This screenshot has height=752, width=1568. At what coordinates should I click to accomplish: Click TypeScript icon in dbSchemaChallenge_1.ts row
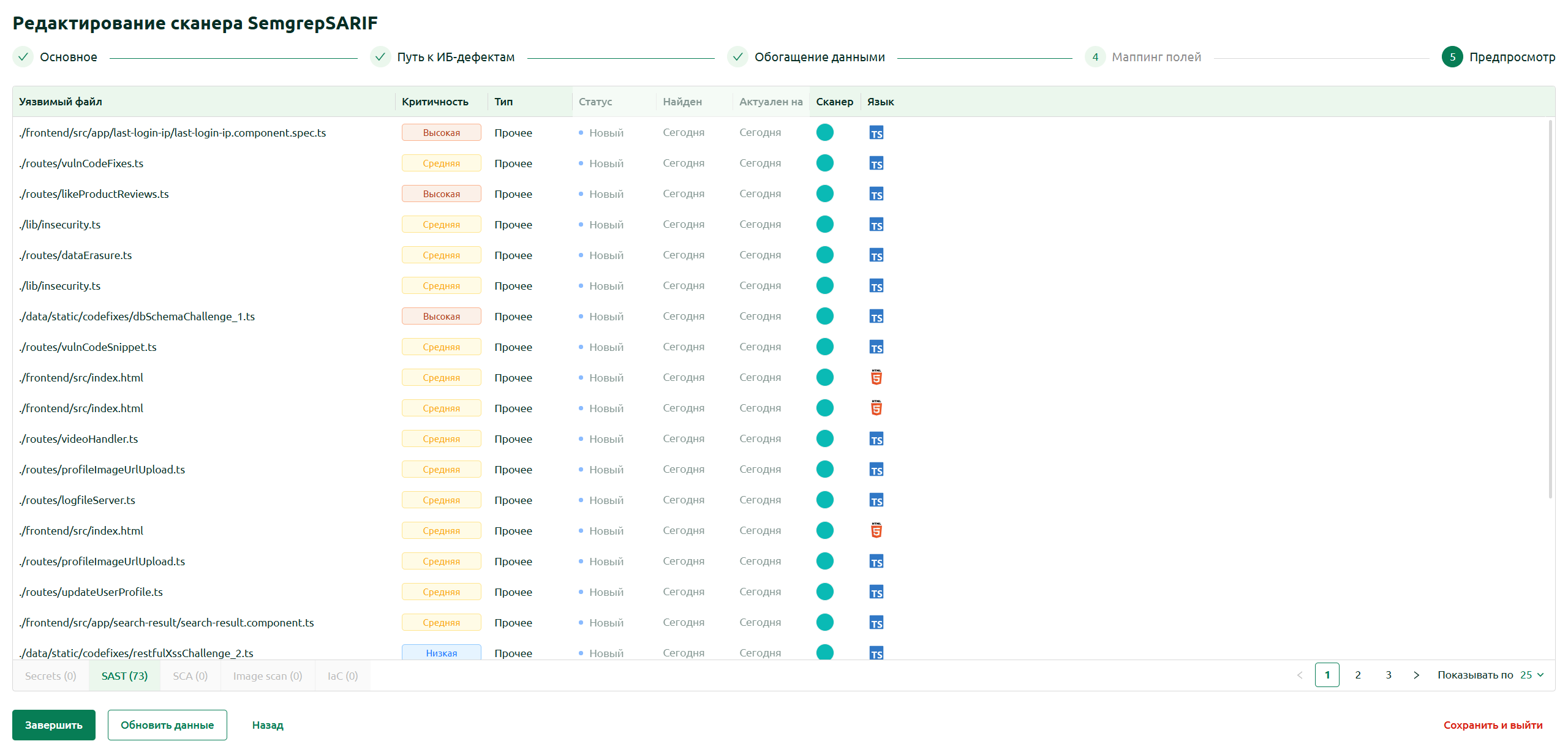(876, 317)
